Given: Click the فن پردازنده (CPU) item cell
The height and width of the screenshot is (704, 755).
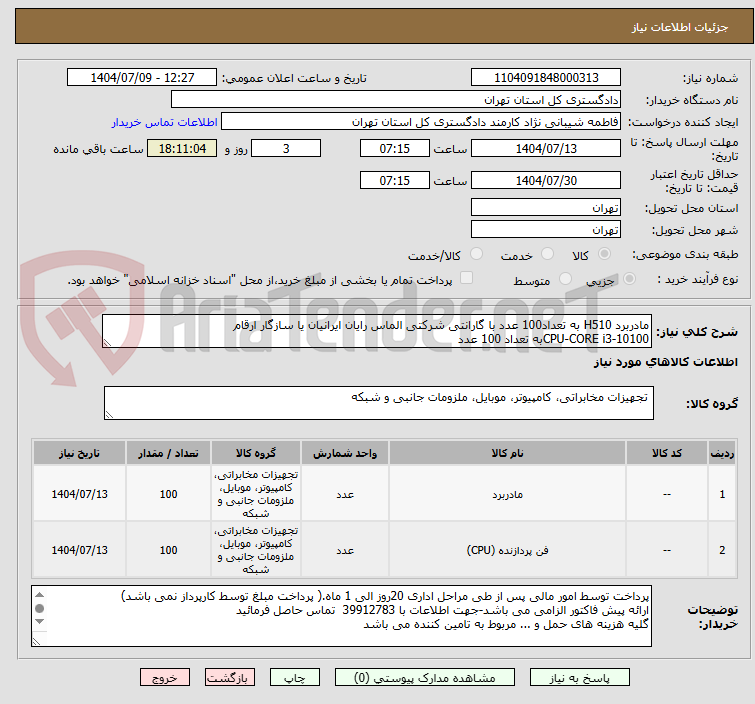Looking at the screenshot, I should pos(507,550).
